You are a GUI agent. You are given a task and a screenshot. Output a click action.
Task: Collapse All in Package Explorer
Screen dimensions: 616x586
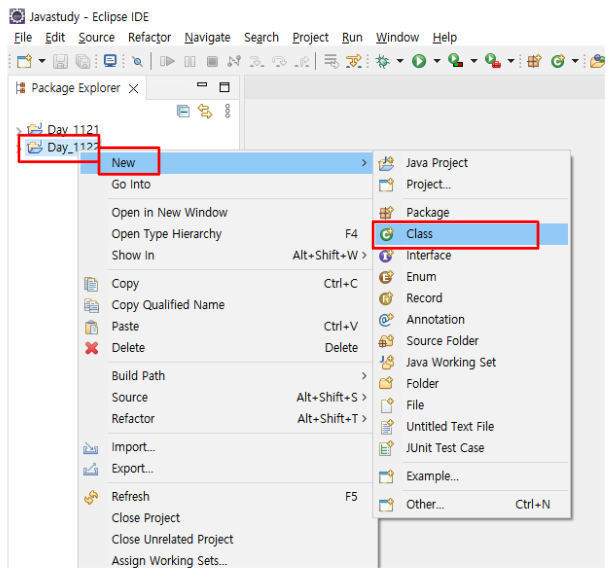(x=183, y=112)
